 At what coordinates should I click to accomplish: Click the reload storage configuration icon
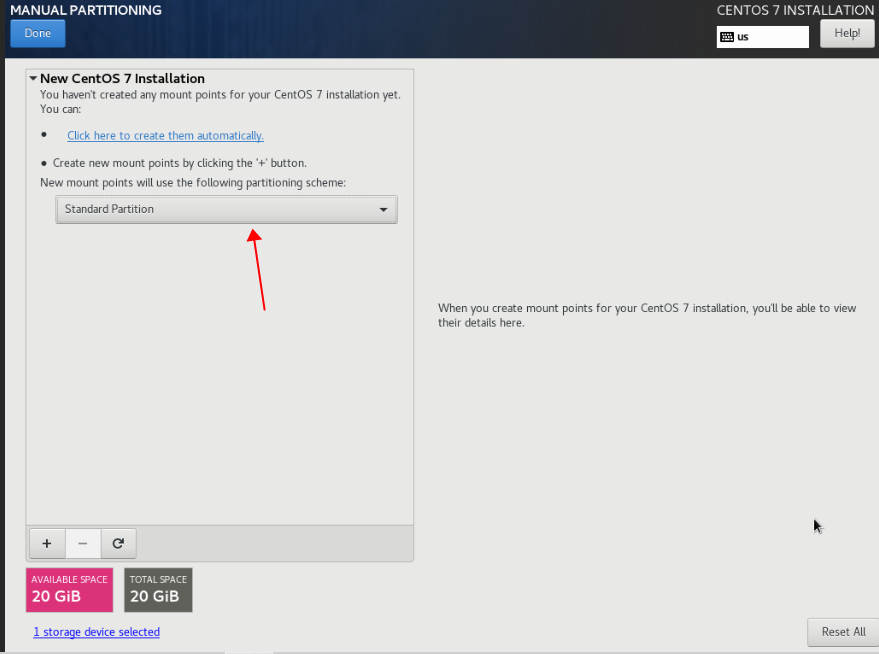118,543
